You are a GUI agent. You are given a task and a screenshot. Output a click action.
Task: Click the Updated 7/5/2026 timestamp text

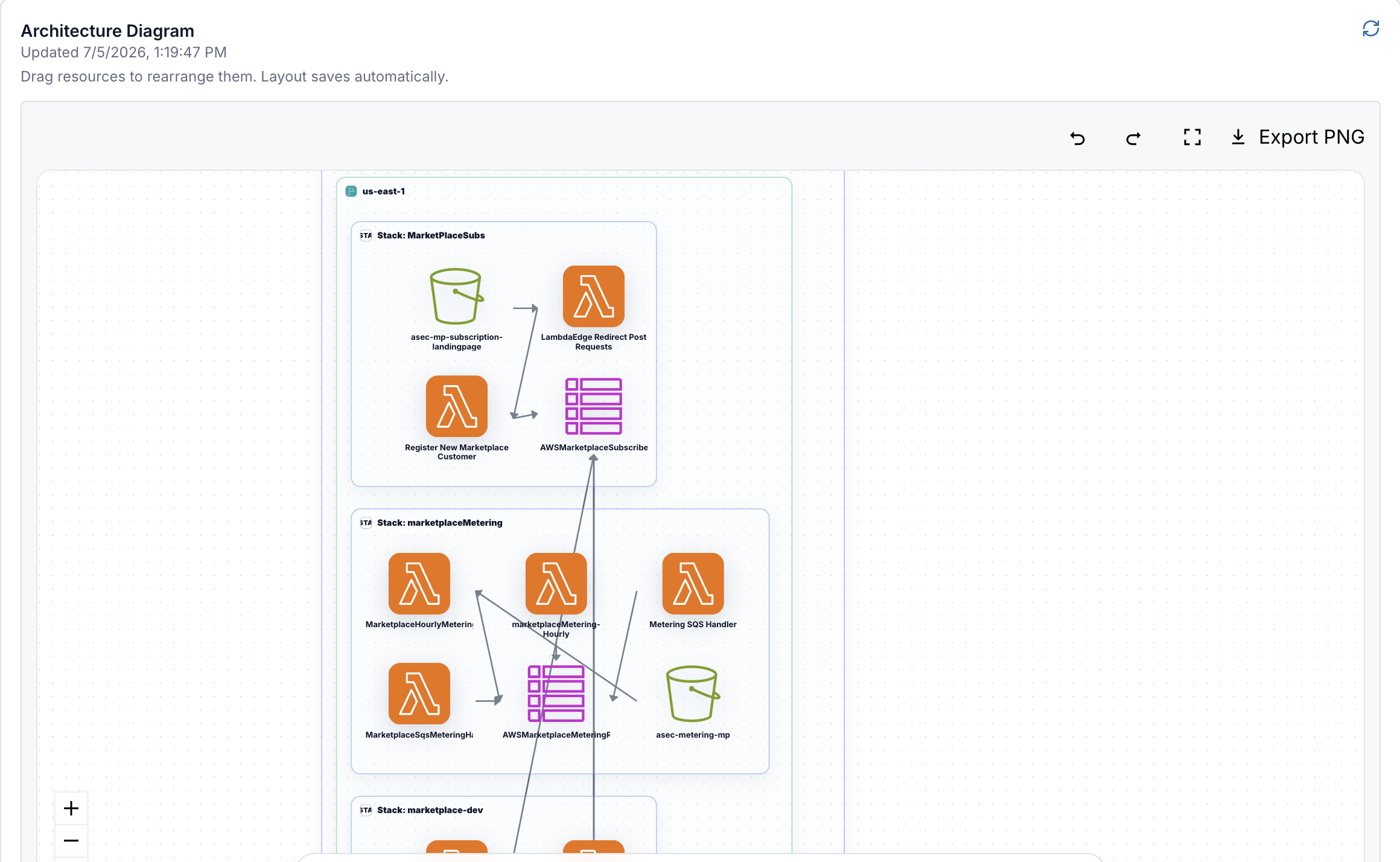coord(124,53)
